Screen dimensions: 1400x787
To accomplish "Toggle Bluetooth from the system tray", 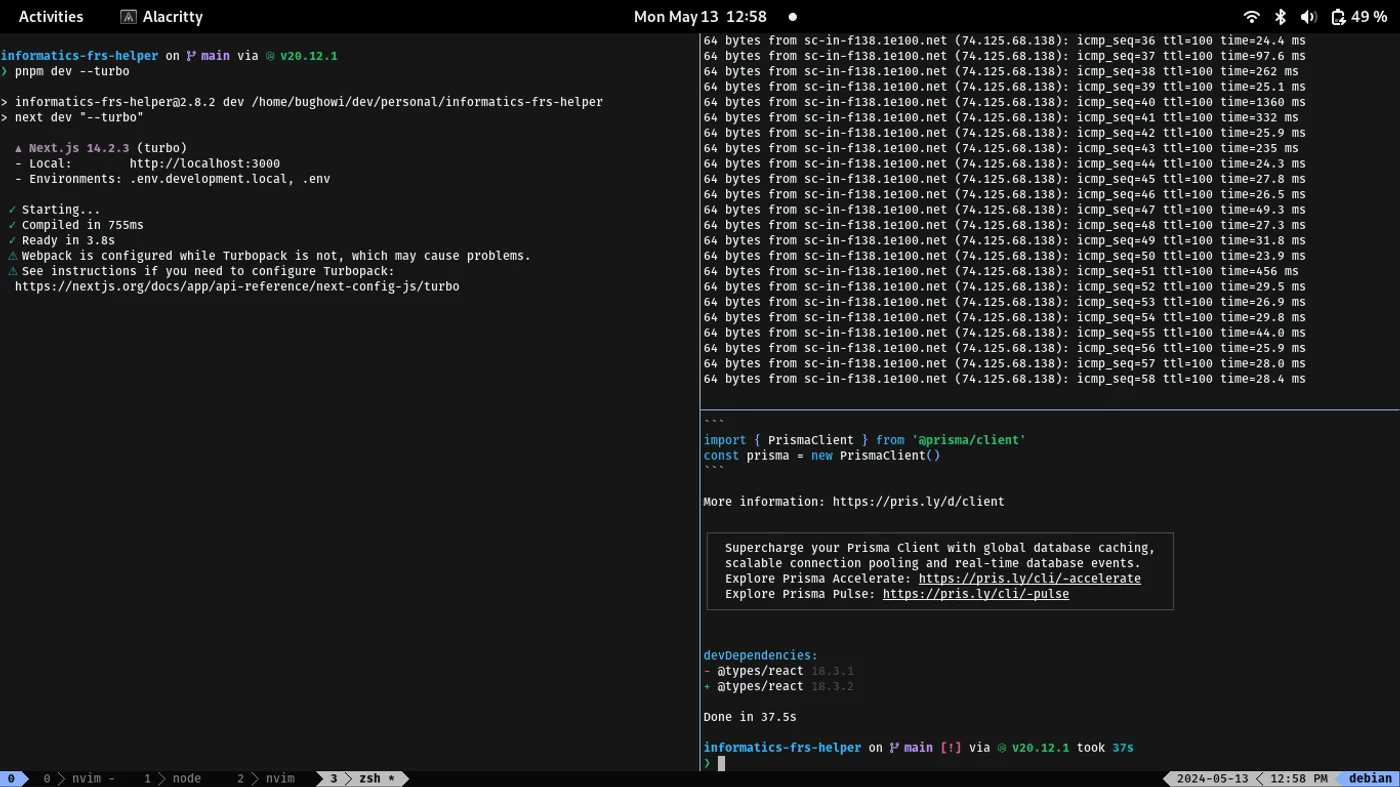I will click(1280, 16).
